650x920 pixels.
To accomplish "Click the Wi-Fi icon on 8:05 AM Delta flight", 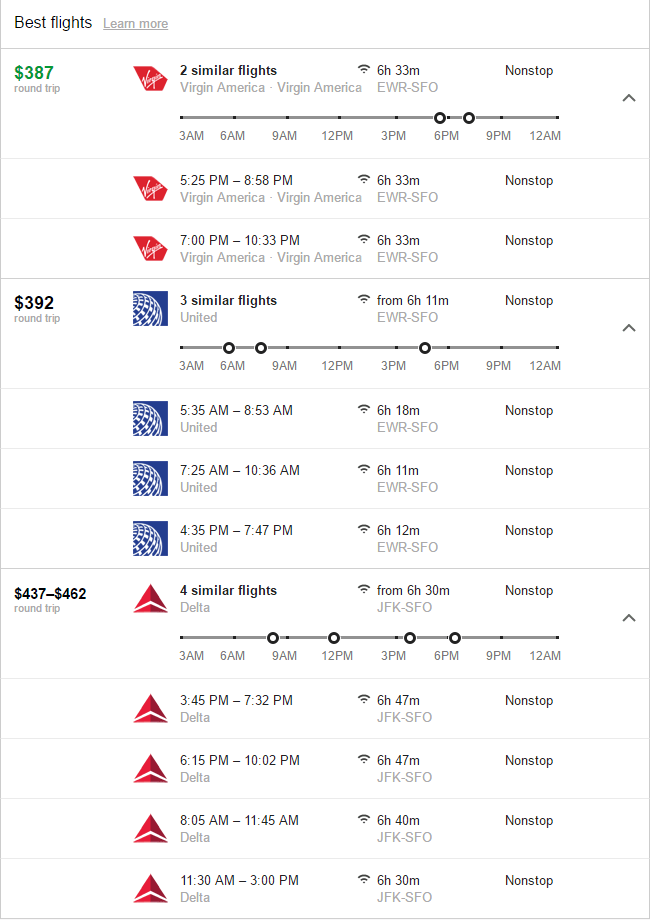I will tap(363, 820).
